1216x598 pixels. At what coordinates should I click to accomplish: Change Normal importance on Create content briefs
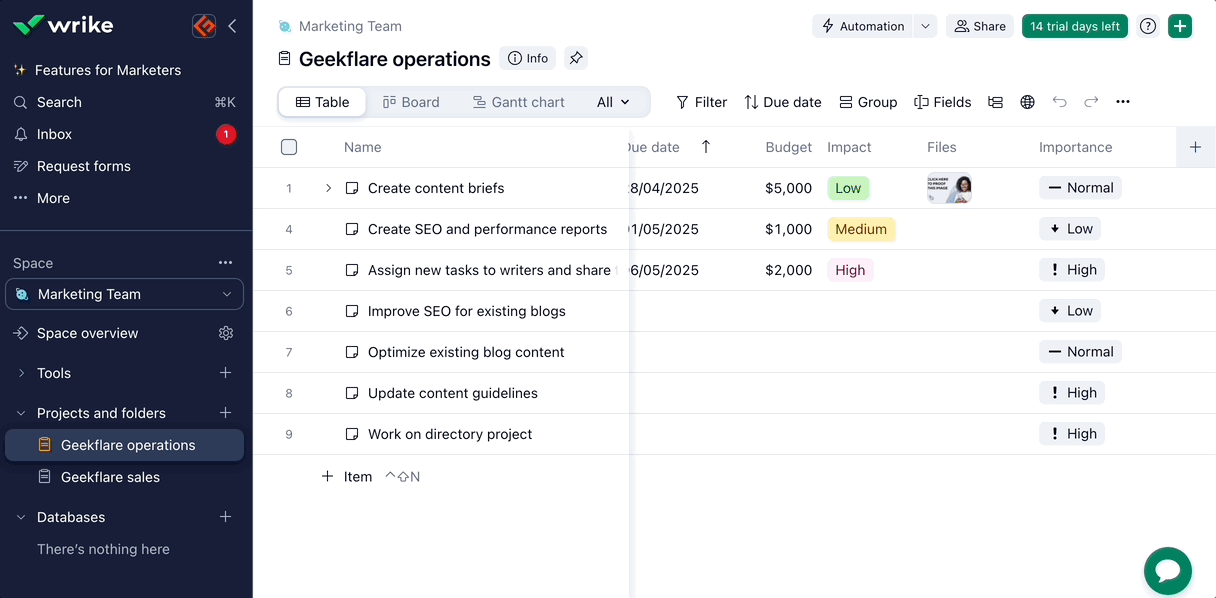click(1080, 188)
